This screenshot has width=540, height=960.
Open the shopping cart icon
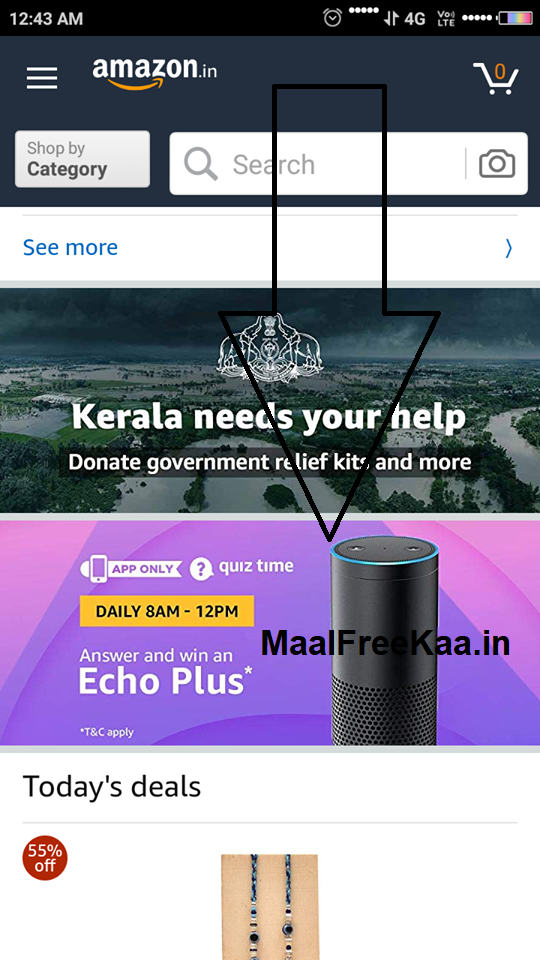(x=496, y=78)
